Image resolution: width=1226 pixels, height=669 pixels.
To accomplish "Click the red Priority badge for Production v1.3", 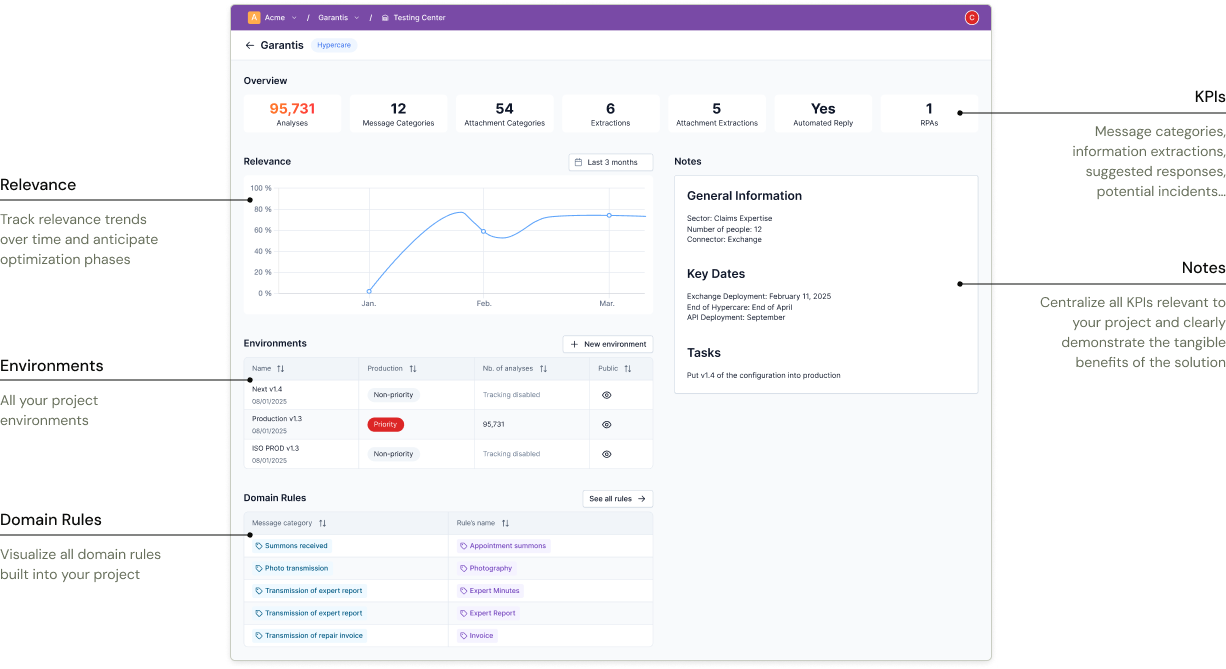I will (x=385, y=425).
